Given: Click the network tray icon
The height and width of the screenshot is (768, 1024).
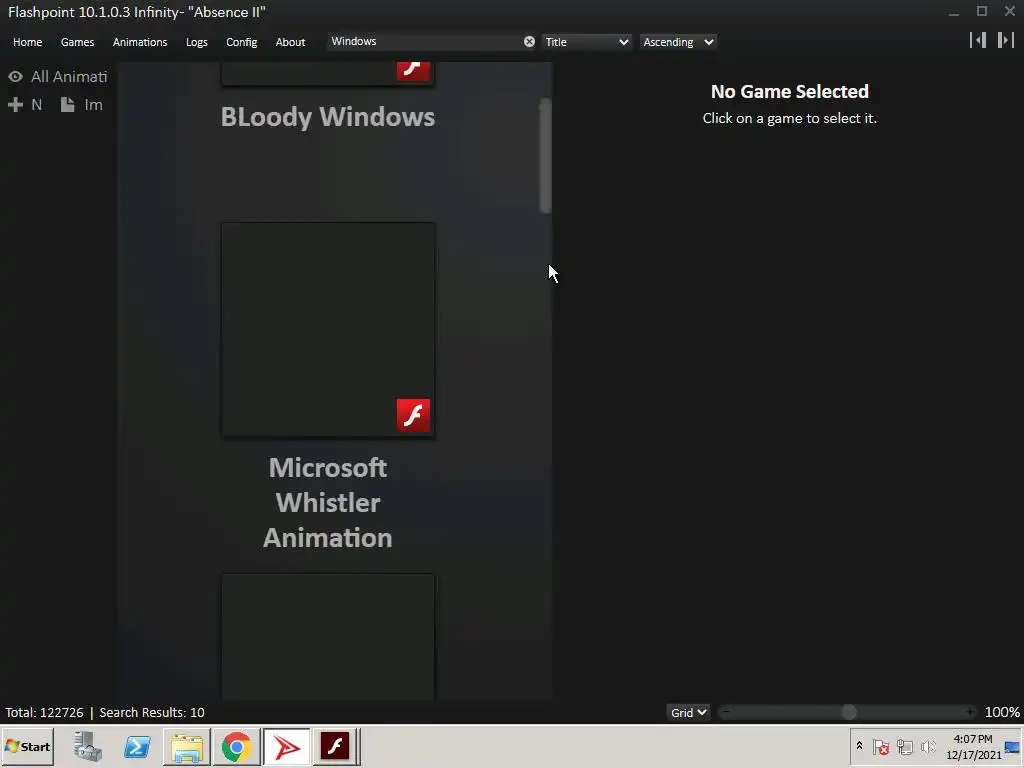Looking at the screenshot, I should (x=904, y=746).
